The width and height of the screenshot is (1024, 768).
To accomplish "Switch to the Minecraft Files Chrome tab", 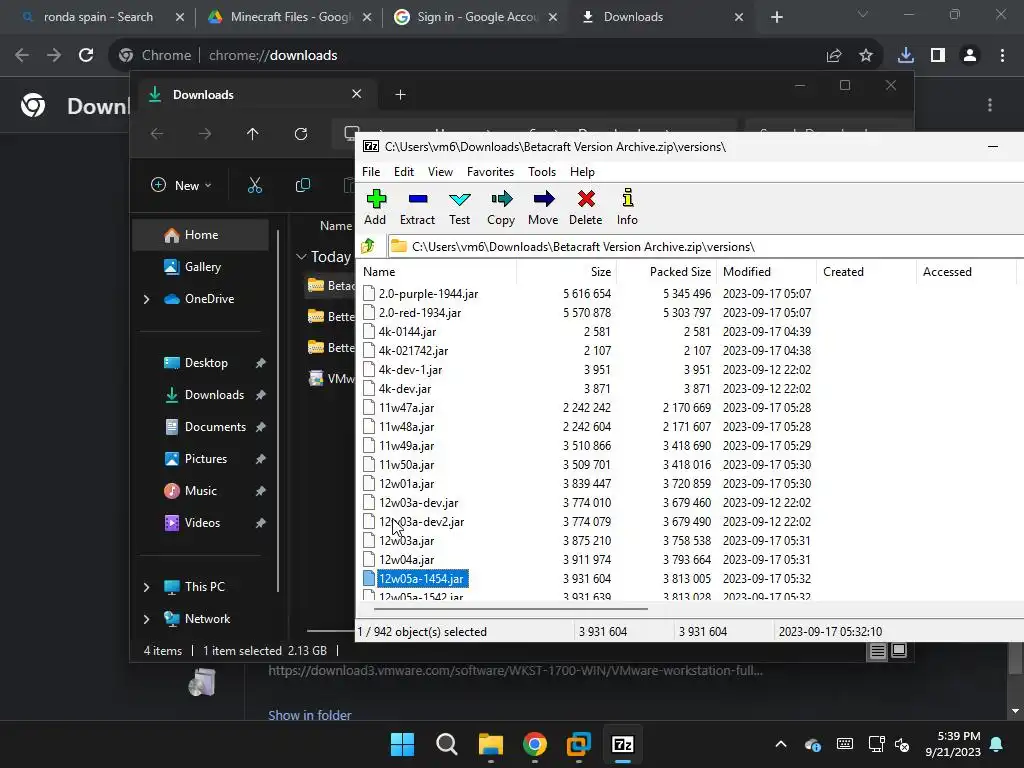I will coord(290,17).
